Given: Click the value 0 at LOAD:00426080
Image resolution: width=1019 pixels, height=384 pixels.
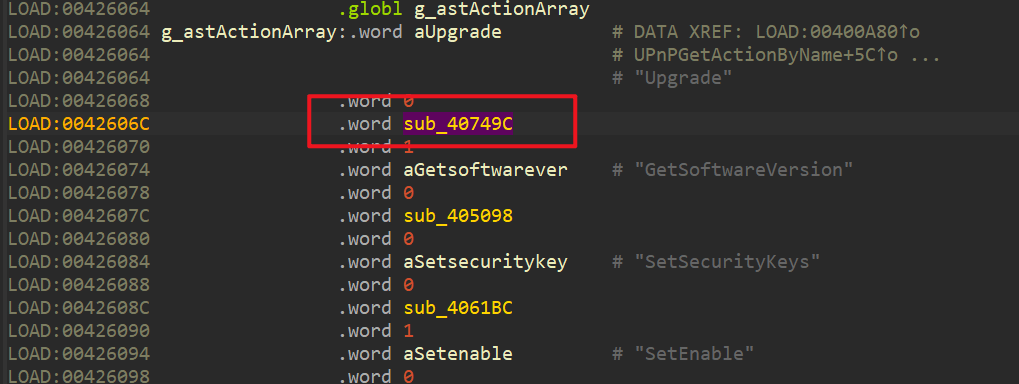Looking at the screenshot, I should [x=409, y=239].
